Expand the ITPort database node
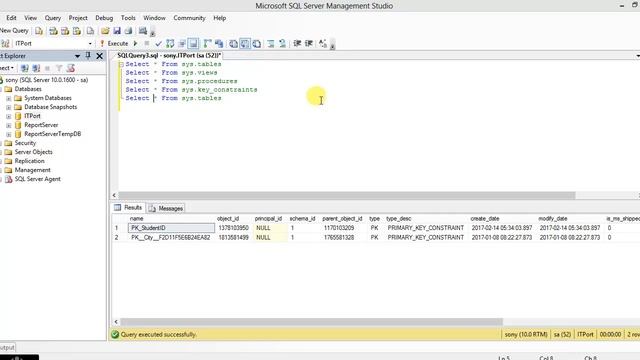640x360 pixels. point(9,116)
